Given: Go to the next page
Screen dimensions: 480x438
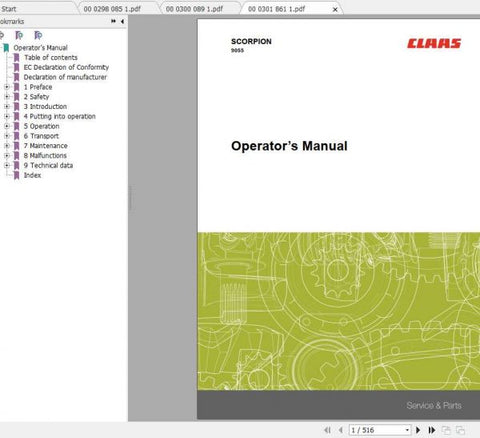Looking at the screenshot, I should click(x=418, y=430).
